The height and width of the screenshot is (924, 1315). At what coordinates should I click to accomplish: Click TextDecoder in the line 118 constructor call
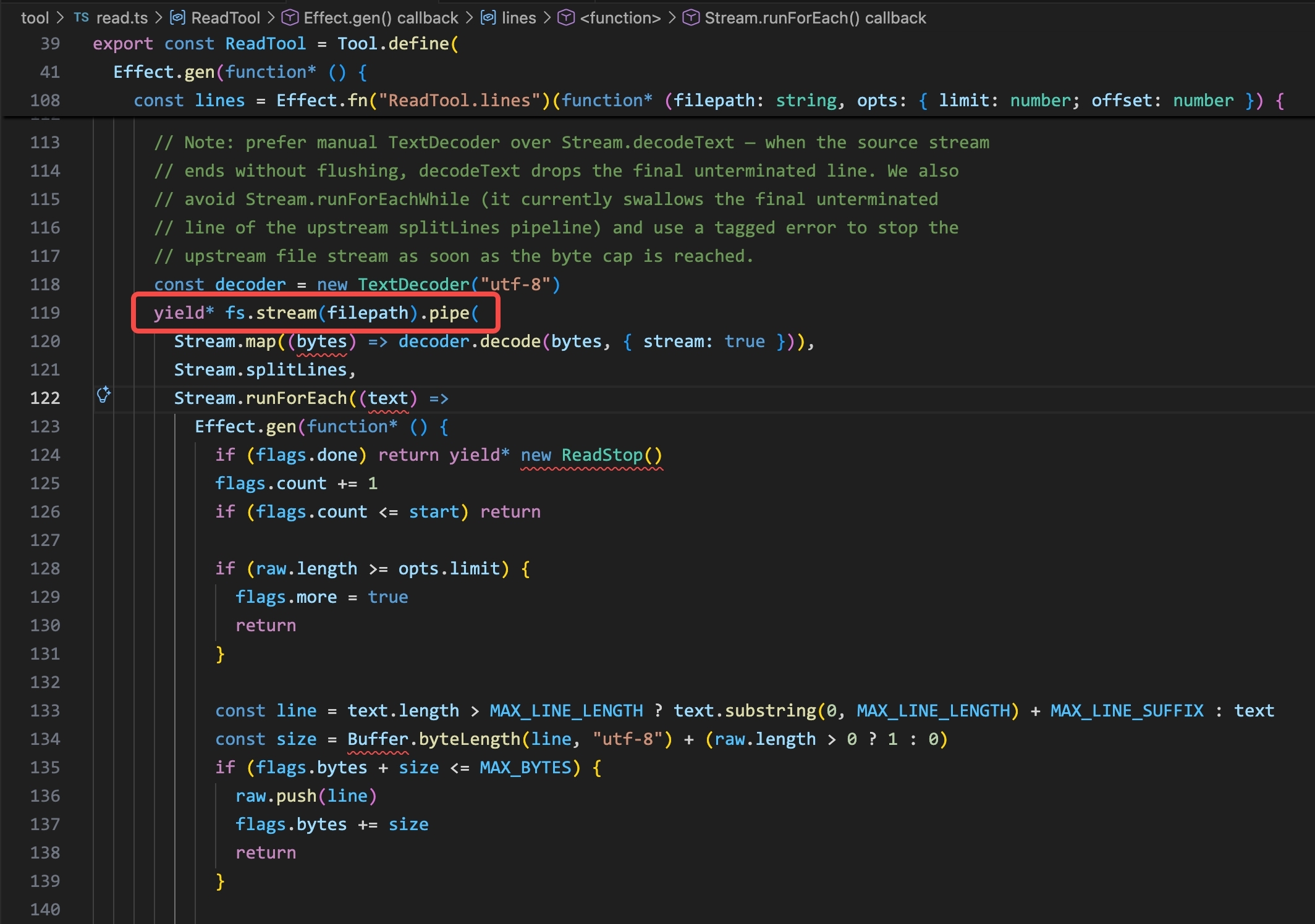pos(413,285)
